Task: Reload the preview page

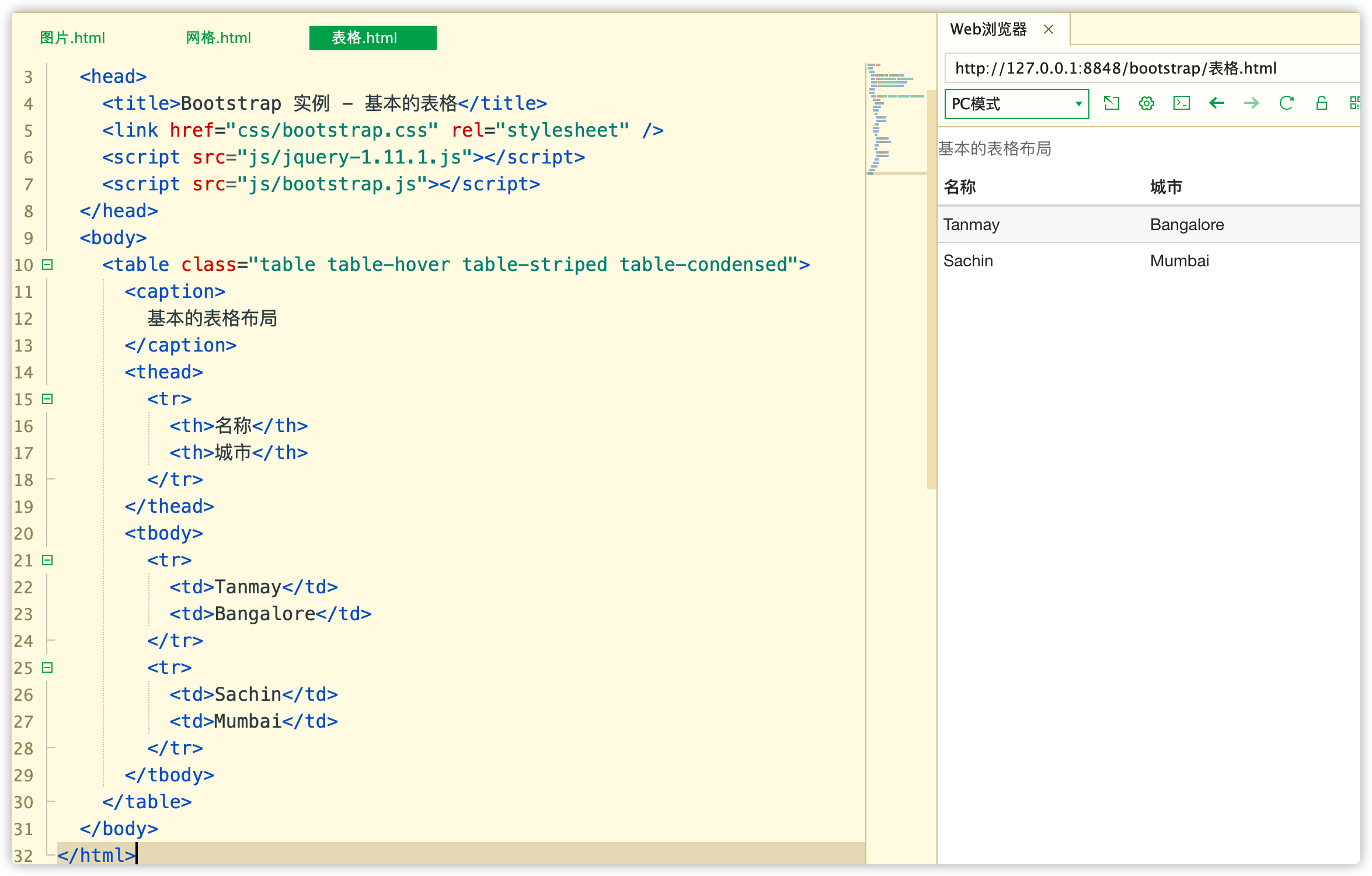Action: [1287, 103]
